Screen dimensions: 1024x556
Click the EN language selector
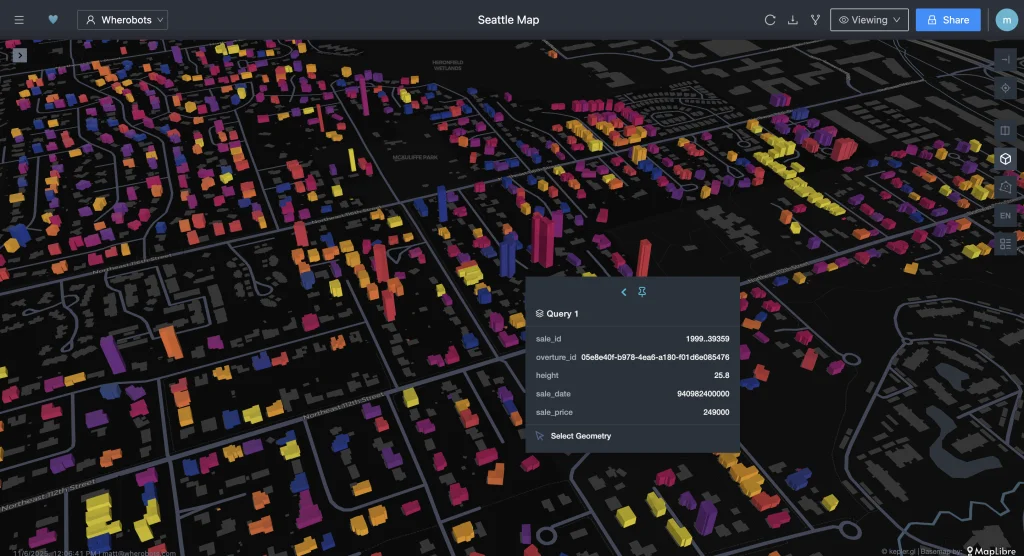(1006, 215)
